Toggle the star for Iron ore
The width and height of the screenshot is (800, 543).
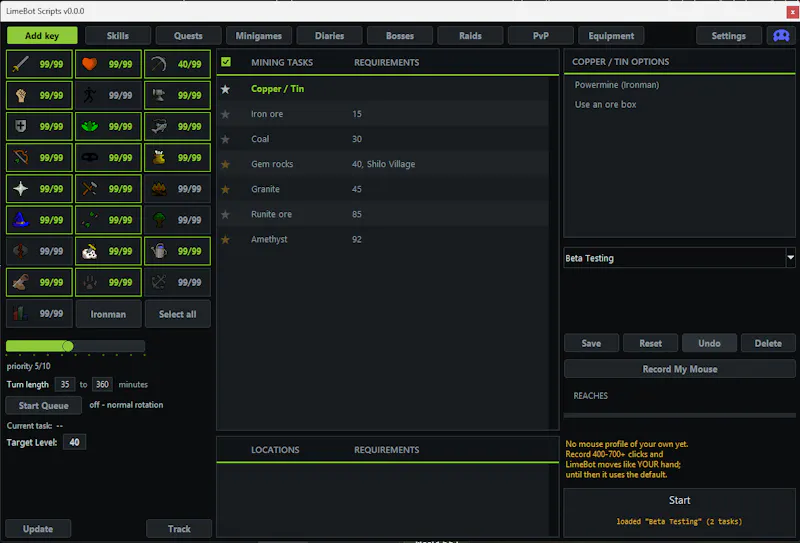click(x=225, y=114)
